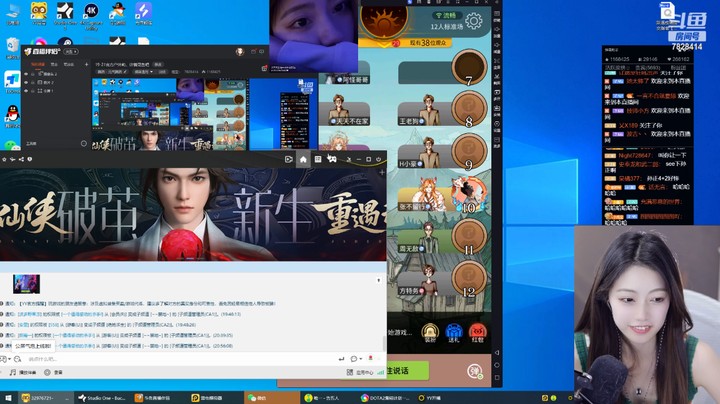Click Android back triangle in emulator sidebar
Screen dimensions: 720x404
[x=497, y=353]
